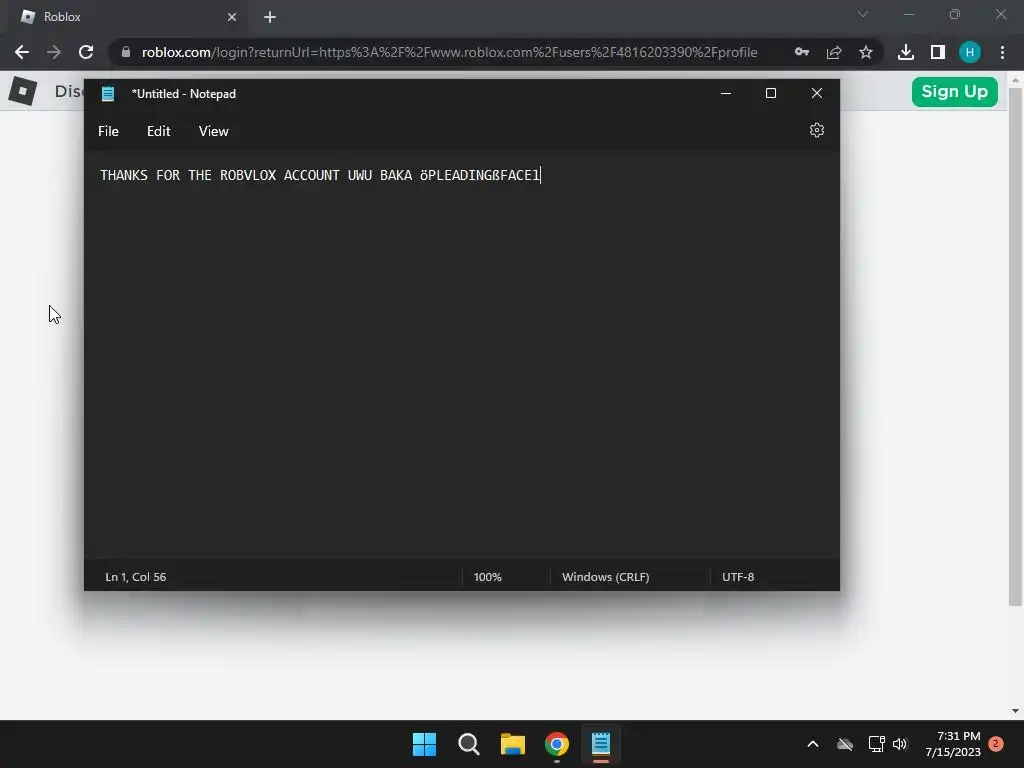
Task: Click the UTF-8 encoding status entry
Action: pos(738,577)
